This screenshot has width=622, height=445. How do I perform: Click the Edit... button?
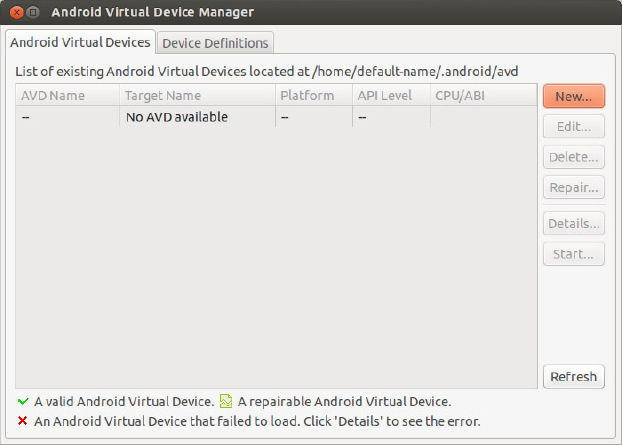click(574, 127)
